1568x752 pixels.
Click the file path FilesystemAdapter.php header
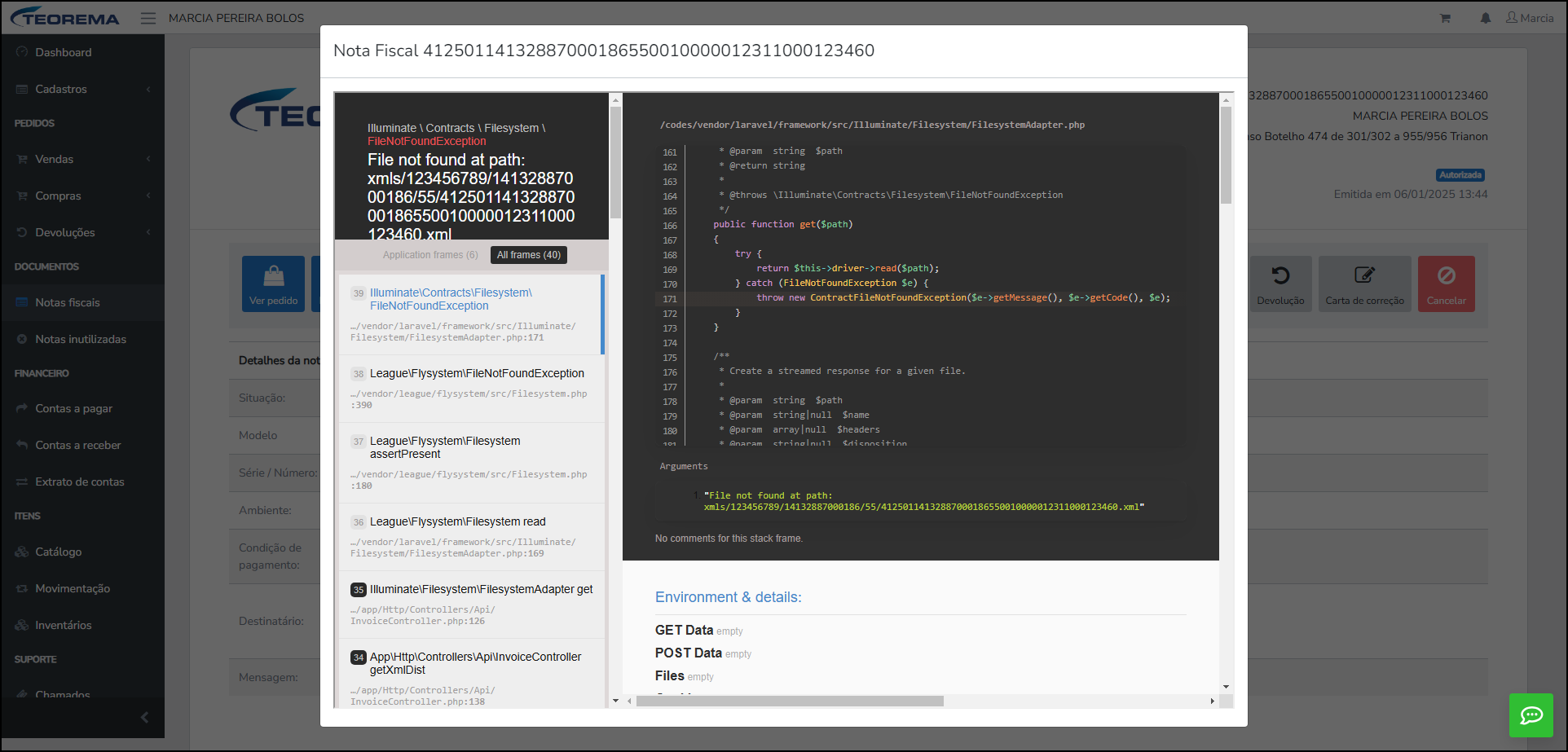[x=872, y=125]
